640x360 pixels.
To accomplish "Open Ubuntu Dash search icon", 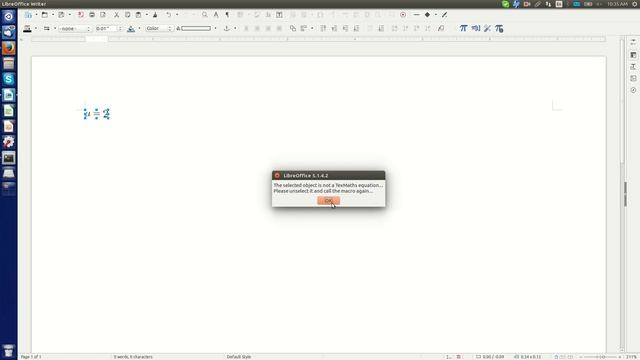I will point(9,16).
